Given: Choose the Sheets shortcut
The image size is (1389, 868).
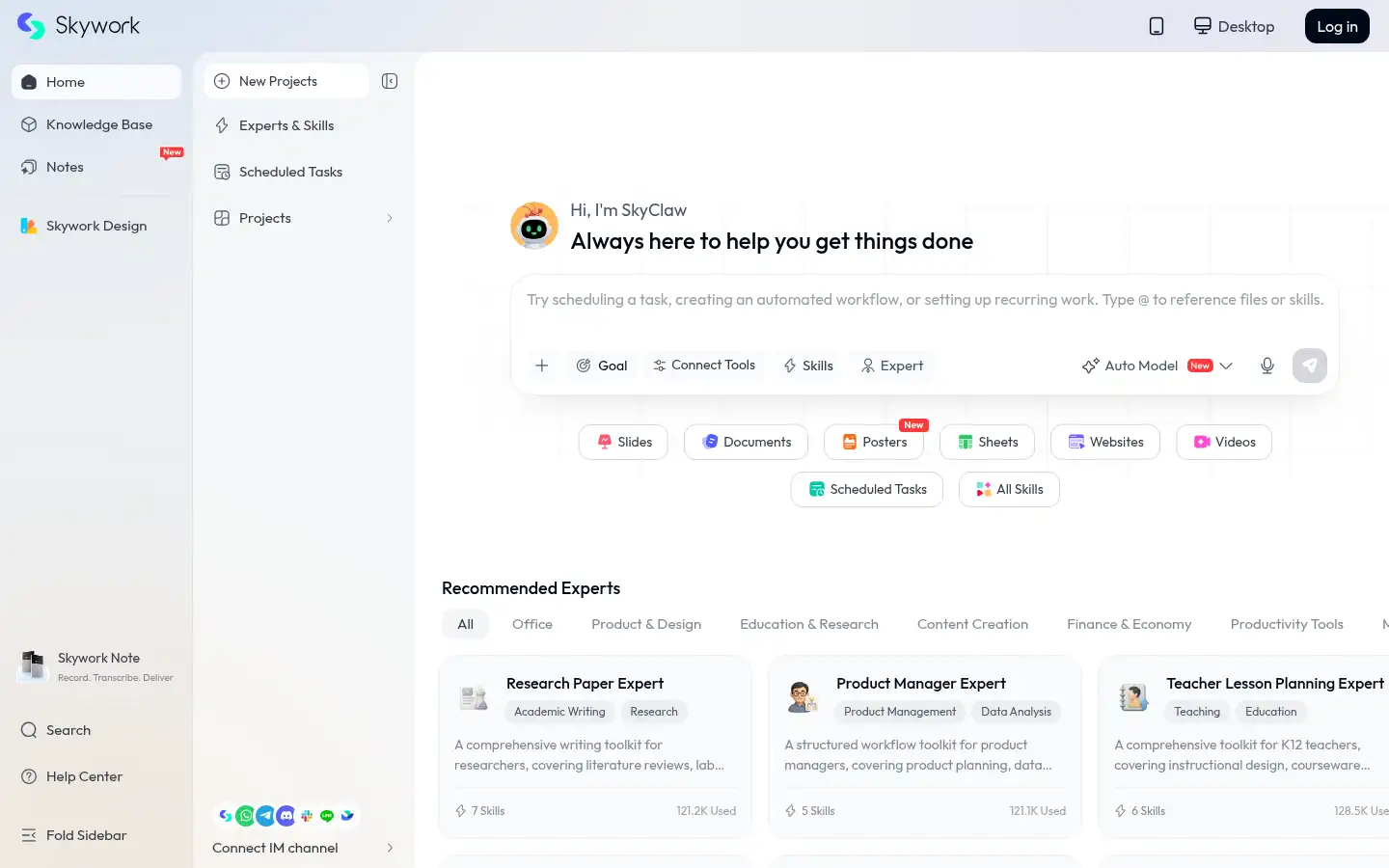Looking at the screenshot, I should (987, 442).
